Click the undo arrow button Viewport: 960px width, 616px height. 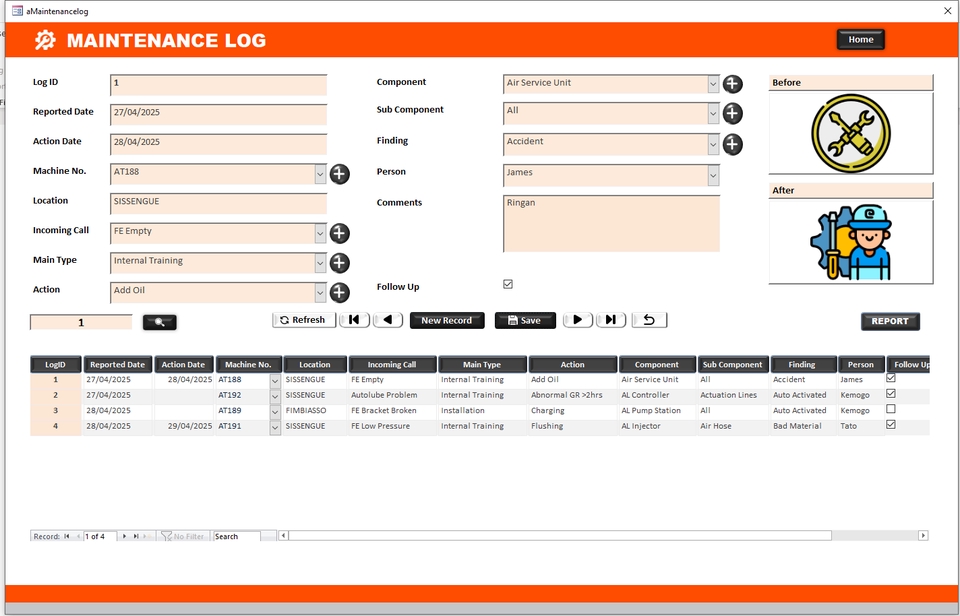(x=649, y=320)
